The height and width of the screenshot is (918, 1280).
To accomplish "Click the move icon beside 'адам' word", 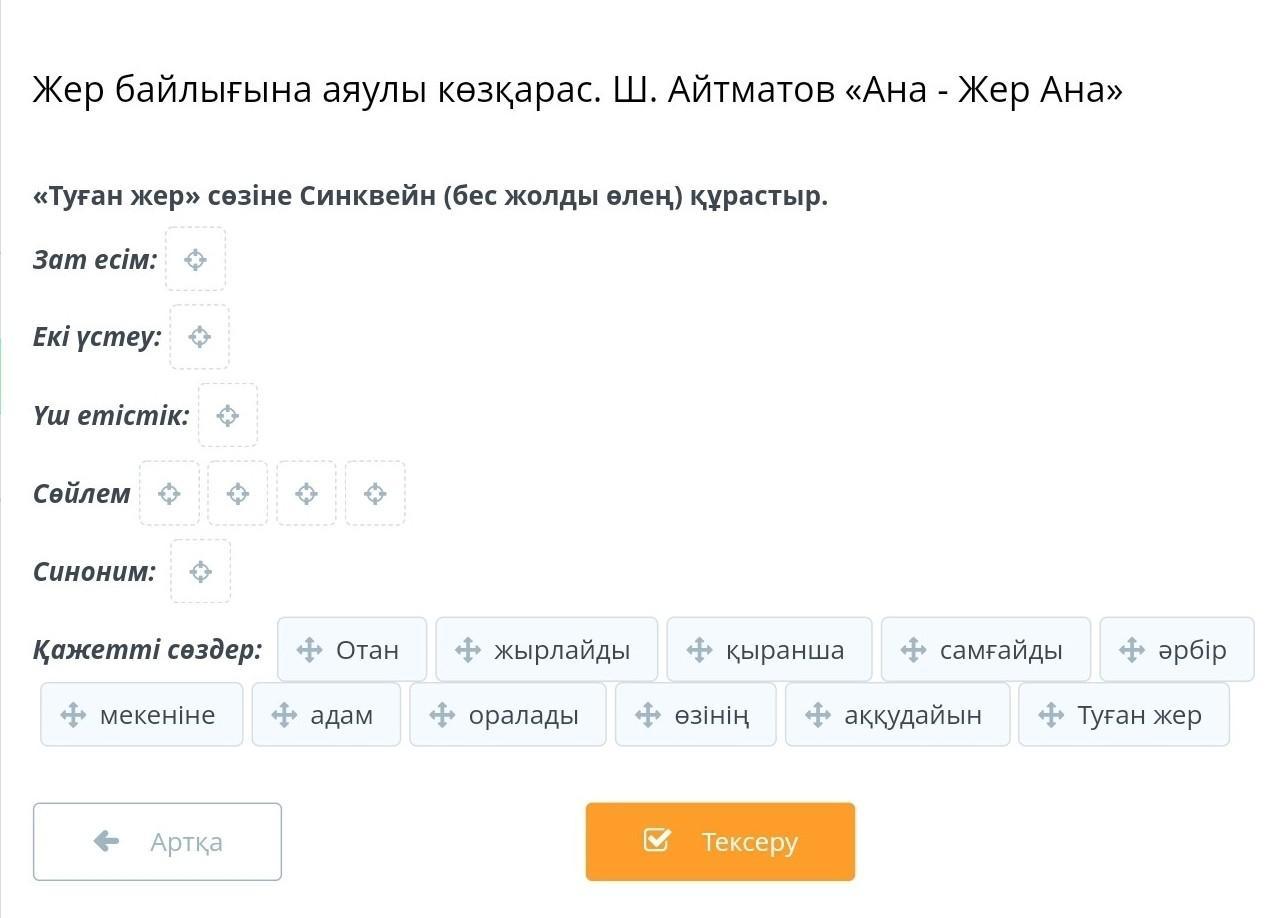I will pyautogui.click(x=285, y=715).
